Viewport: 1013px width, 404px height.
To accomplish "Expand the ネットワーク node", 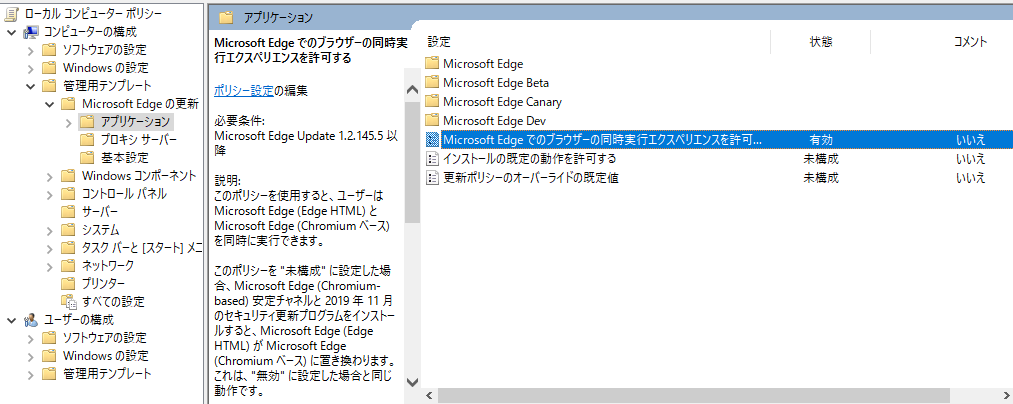I will 50,266.
